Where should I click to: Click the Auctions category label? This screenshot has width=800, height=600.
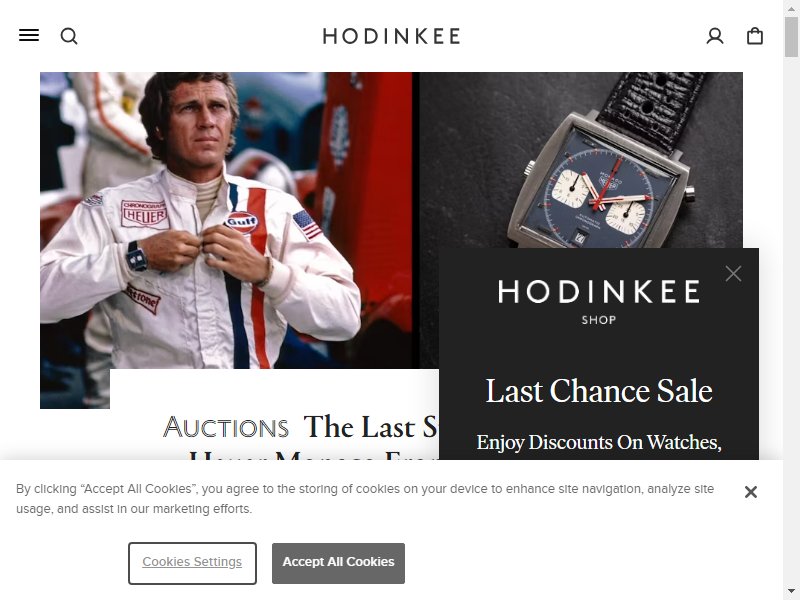point(226,427)
